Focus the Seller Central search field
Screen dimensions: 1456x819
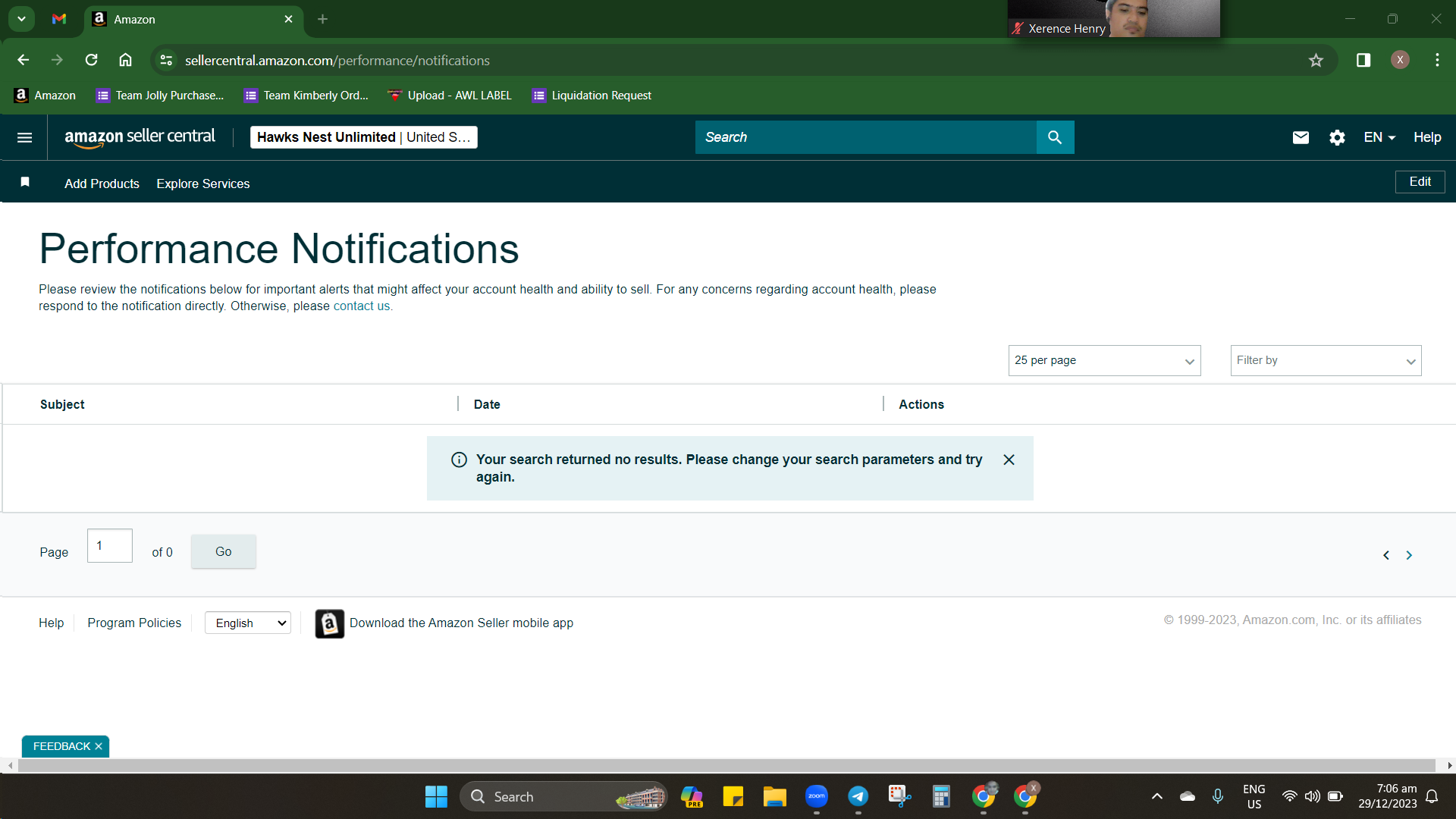pyautogui.click(x=866, y=137)
